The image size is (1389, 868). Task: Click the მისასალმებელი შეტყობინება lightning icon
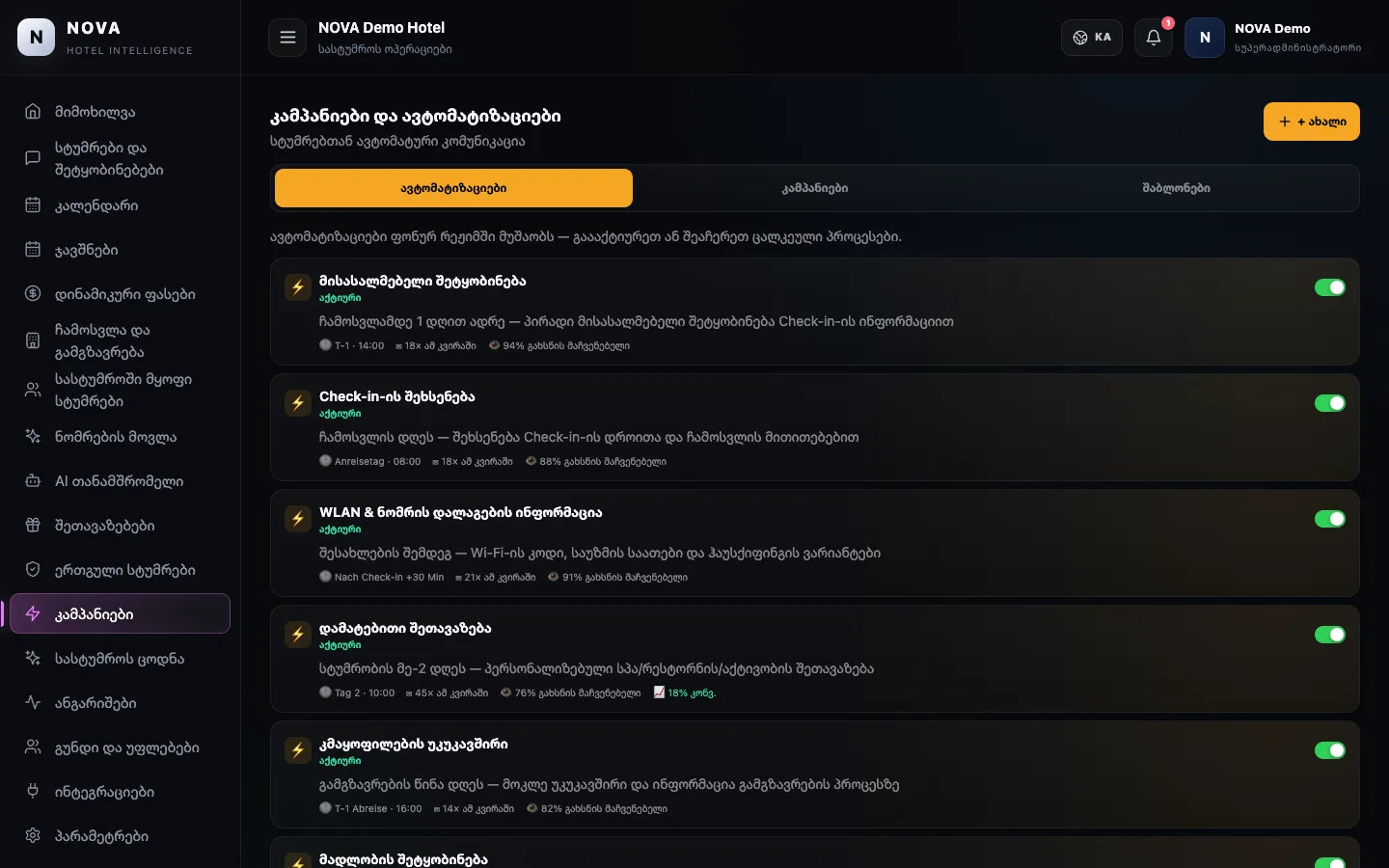pos(298,287)
